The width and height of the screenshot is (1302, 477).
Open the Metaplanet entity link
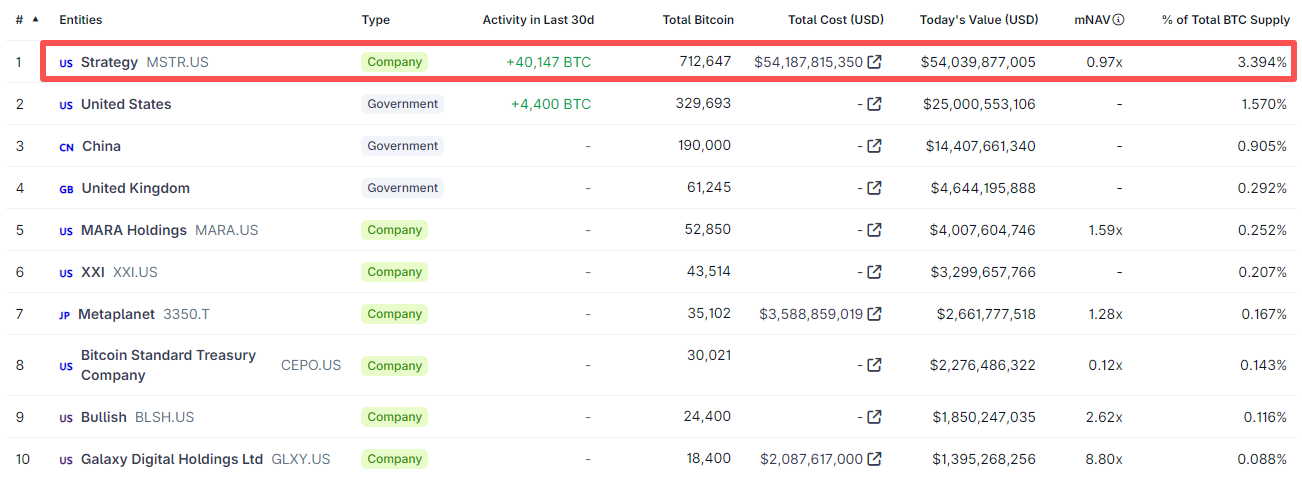[x=116, y=314]
